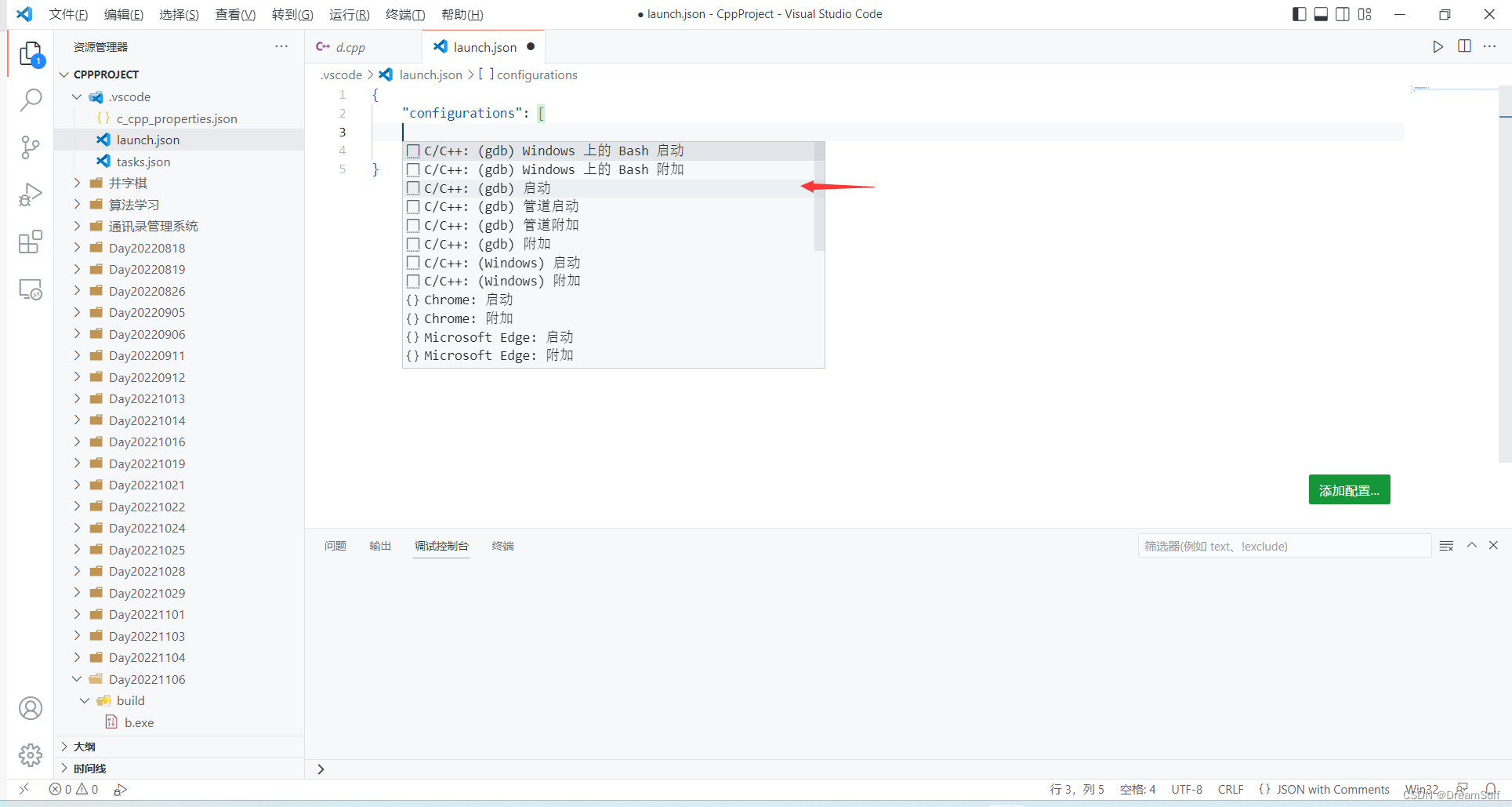Viewport: 1512px width, 807px height.
Task: Open the Extensions view
Action: tap(31, 242)
